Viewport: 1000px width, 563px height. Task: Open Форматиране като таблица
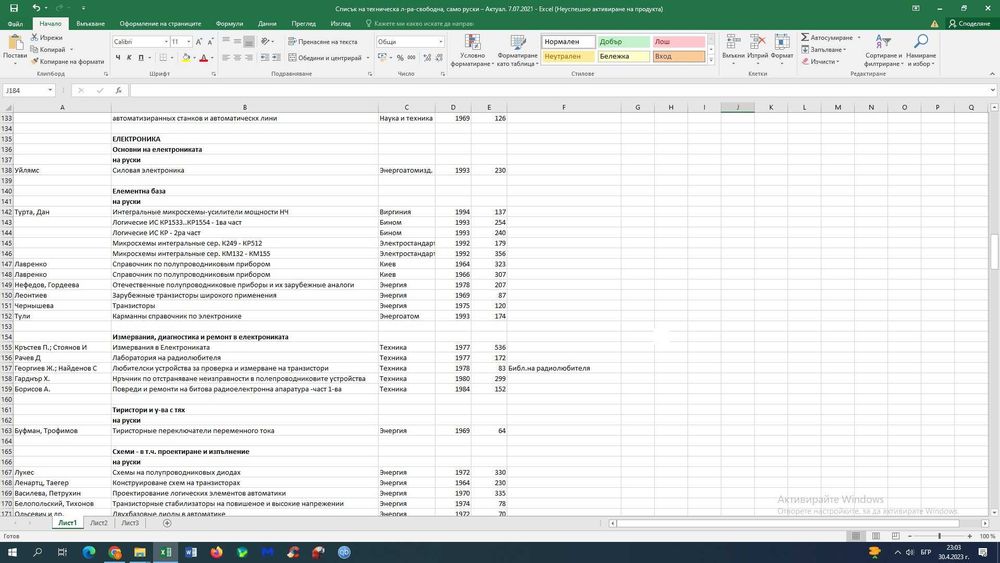517,50
